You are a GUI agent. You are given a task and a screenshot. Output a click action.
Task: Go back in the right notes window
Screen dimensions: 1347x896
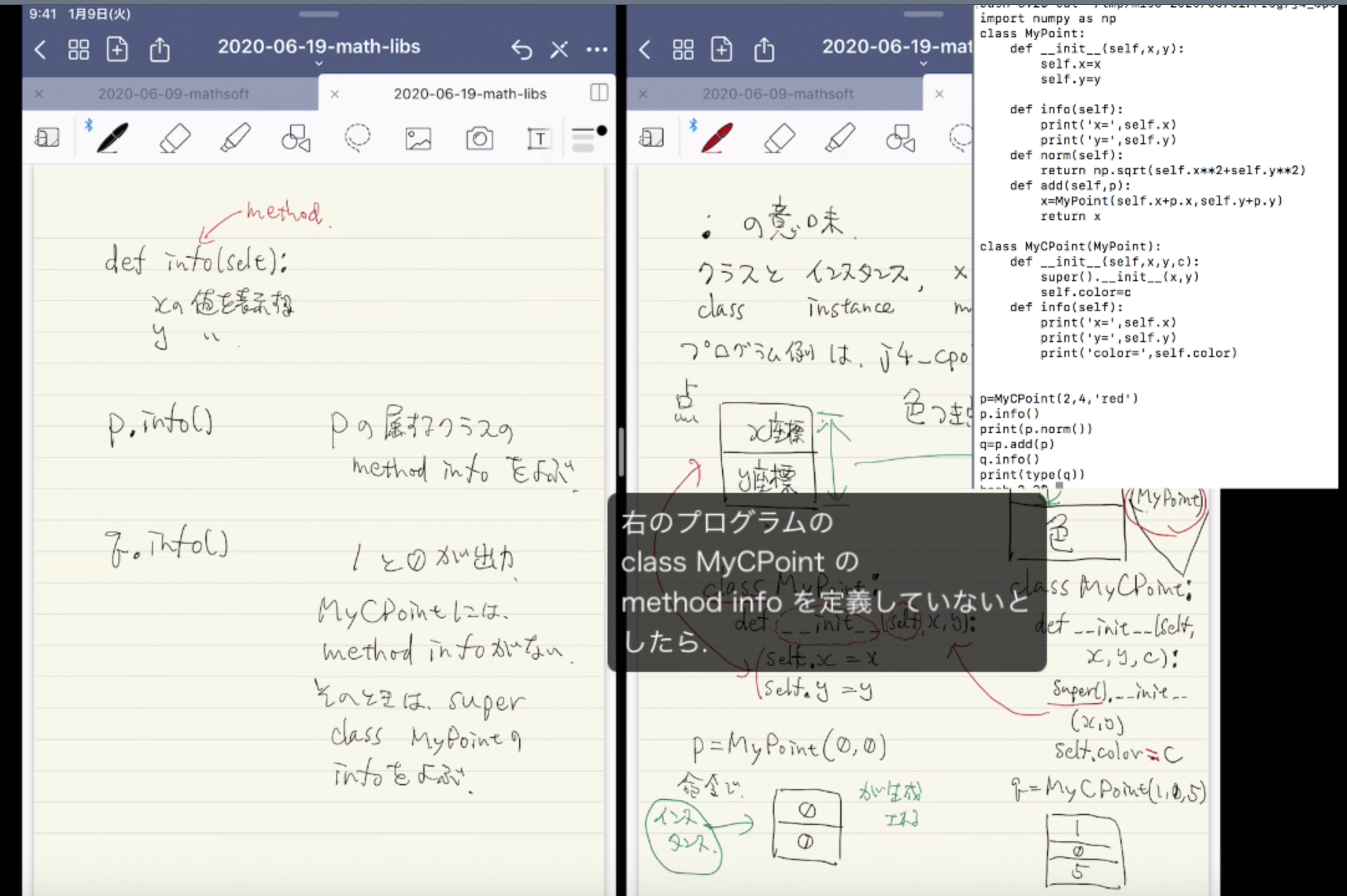click(x=645, y=49)
